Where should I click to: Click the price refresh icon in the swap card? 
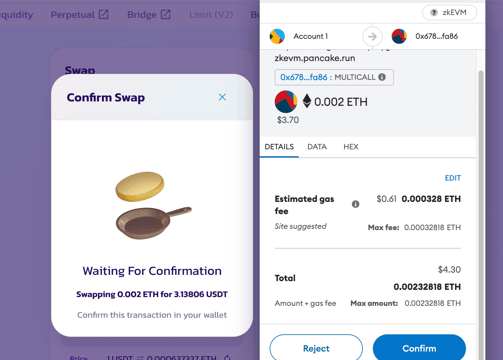[227, 358]
